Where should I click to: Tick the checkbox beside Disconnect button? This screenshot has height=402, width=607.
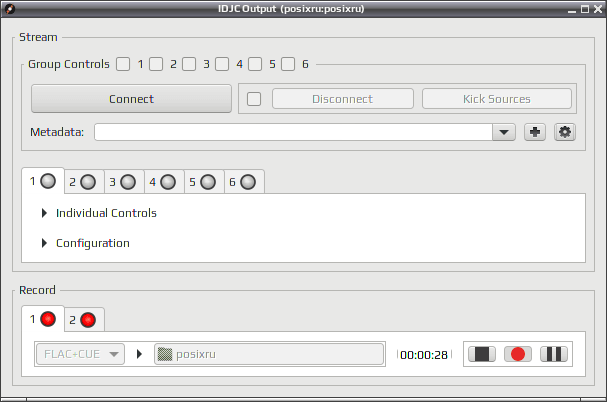click(254, 99)
